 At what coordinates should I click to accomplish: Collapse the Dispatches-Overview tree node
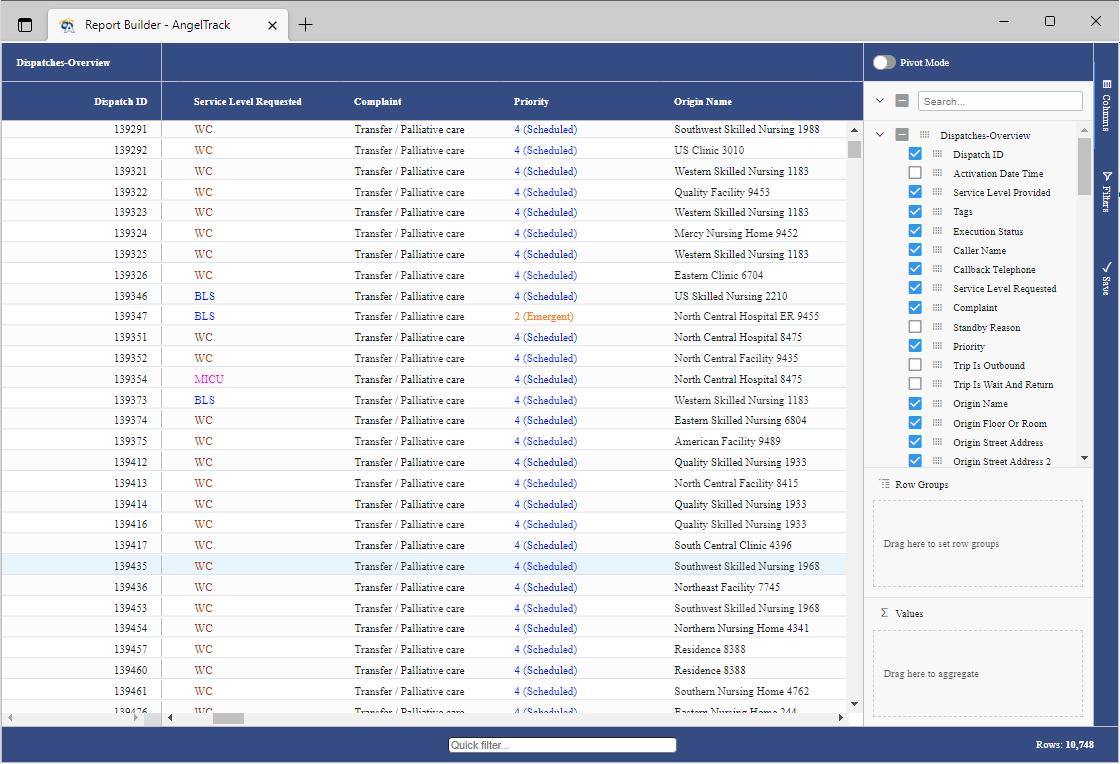coord(879,134)
